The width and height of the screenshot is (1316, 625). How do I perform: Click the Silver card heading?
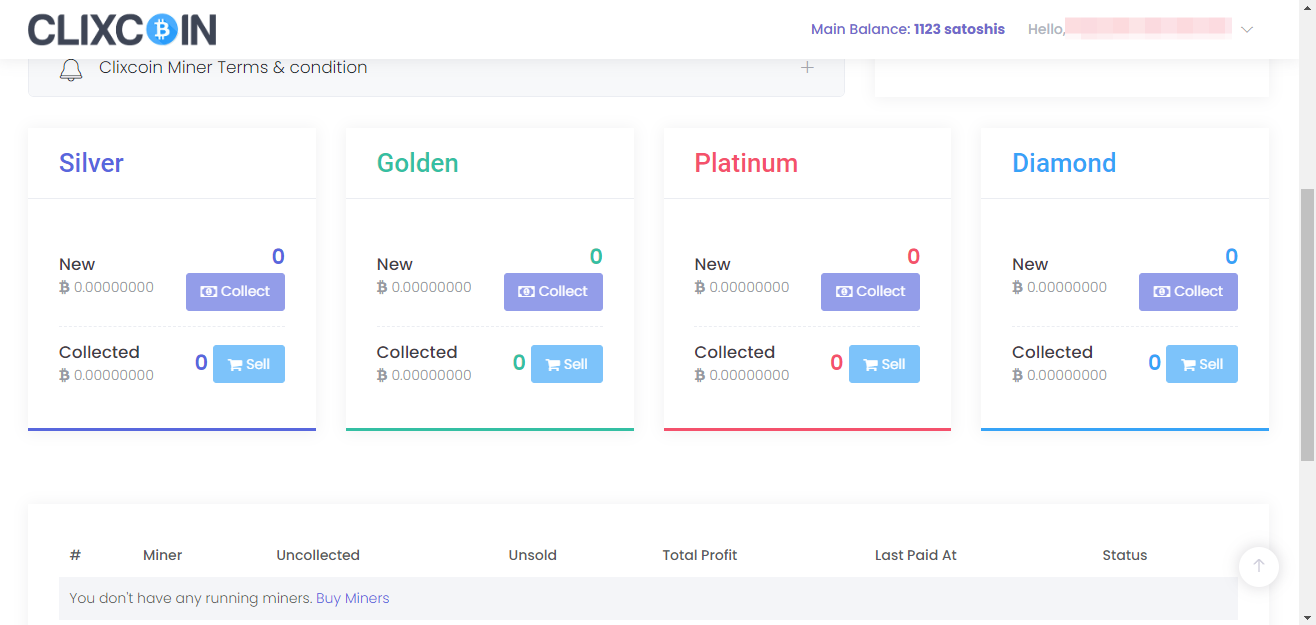(91, 163)
